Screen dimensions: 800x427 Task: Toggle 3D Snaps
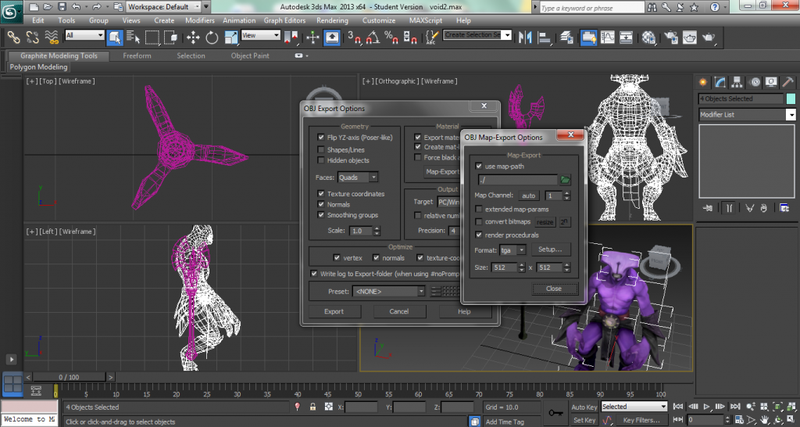pyautogui.click(x=354, y=37)
